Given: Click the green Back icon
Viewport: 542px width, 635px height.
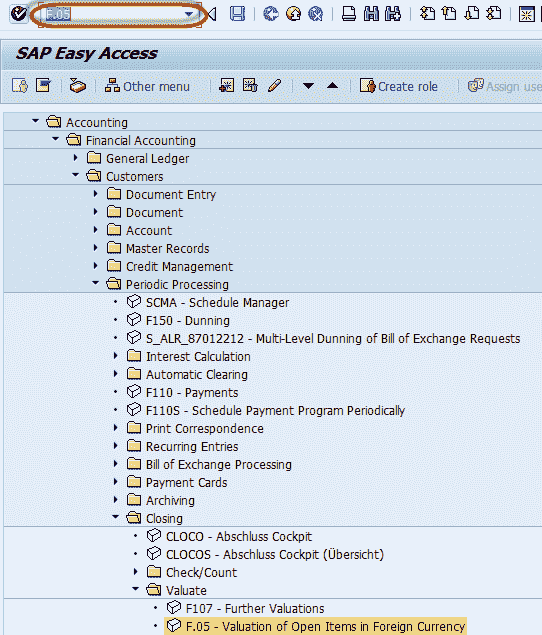Looking at the screenshot, I should 271,14.
